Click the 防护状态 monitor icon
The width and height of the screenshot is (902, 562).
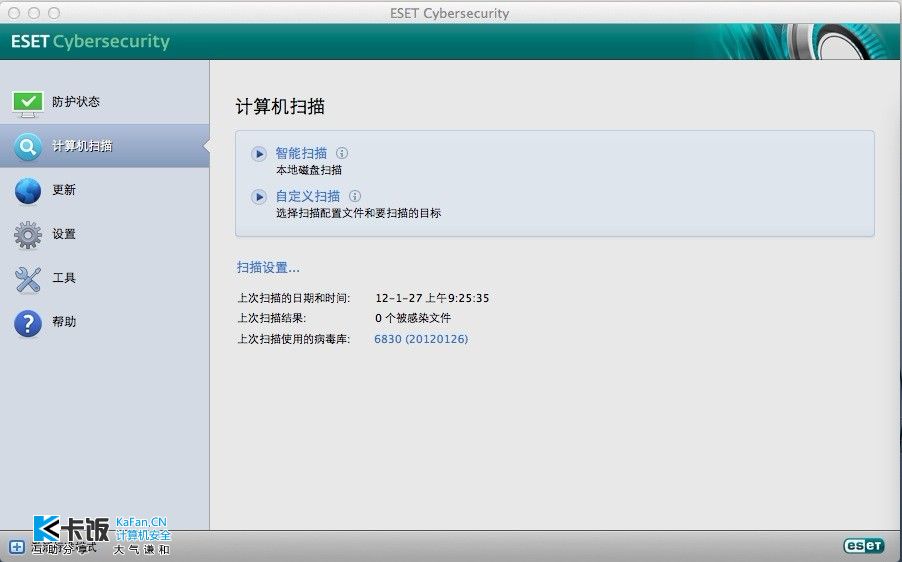coord(27,104)
